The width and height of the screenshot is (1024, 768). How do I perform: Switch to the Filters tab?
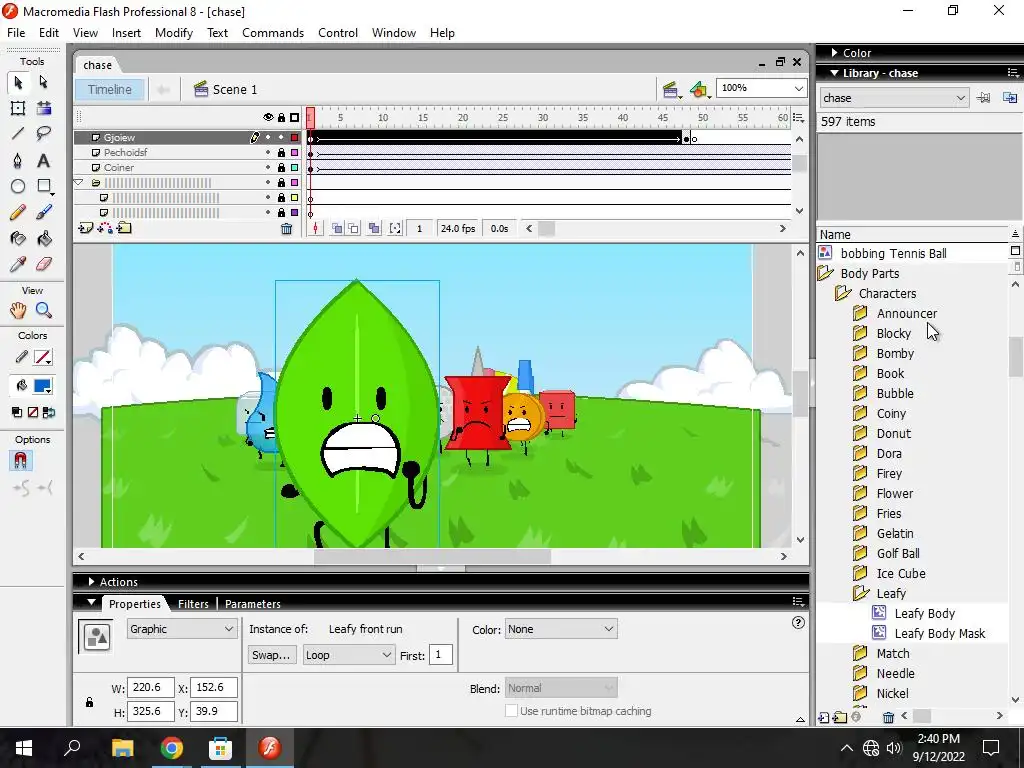coord(193,604)
